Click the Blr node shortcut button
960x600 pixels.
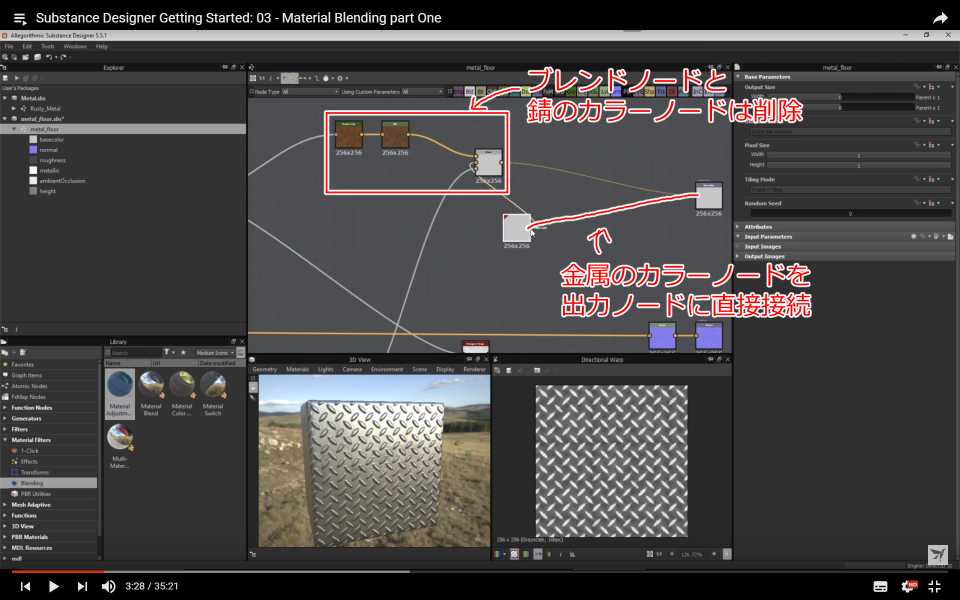pyautogui.click(x=481, y=92)
